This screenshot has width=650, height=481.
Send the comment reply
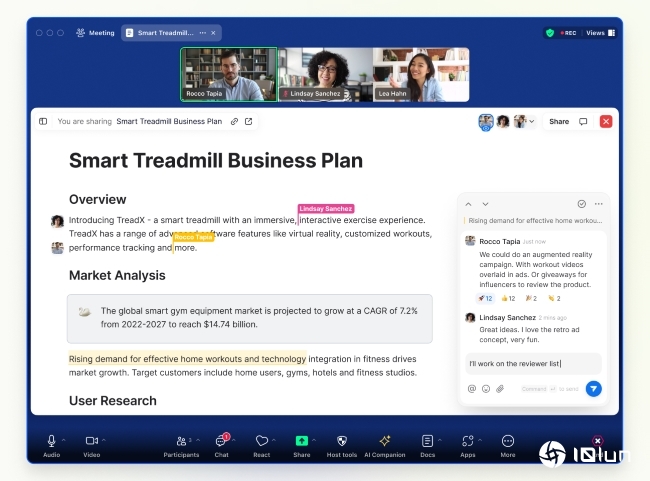594,389
